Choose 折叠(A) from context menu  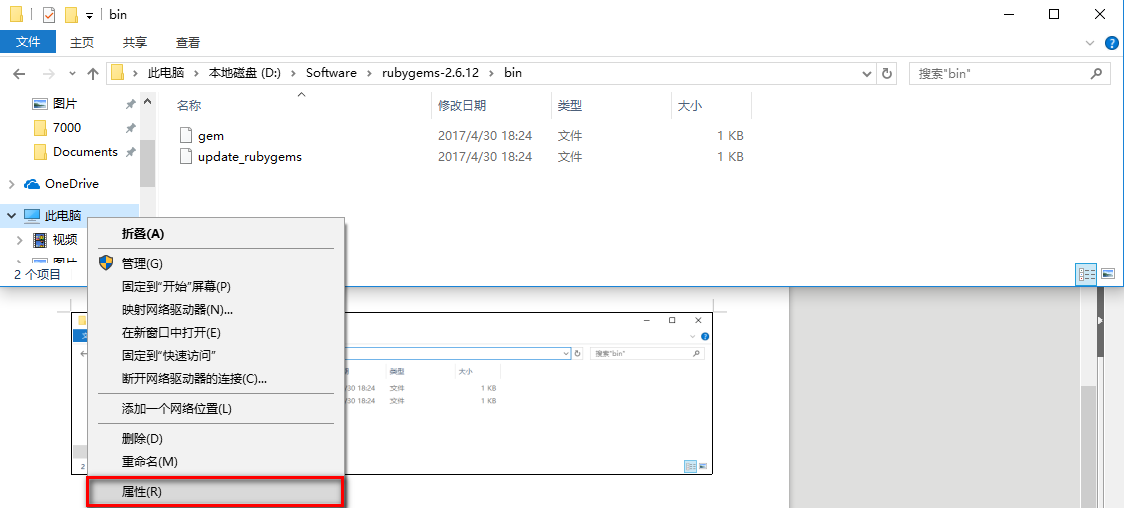coord(216,234)
